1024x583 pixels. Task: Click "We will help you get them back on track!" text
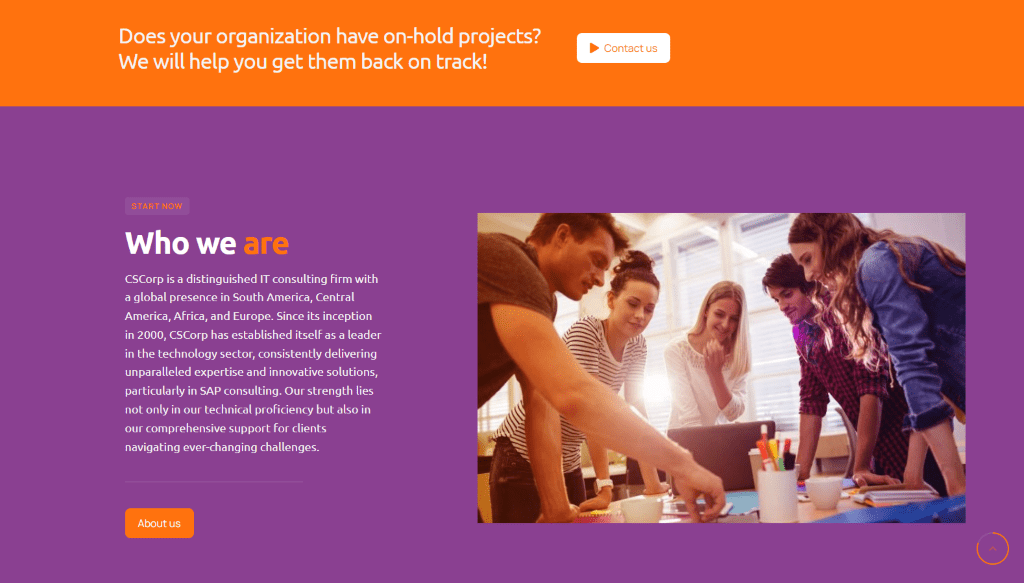click(302, 62)
